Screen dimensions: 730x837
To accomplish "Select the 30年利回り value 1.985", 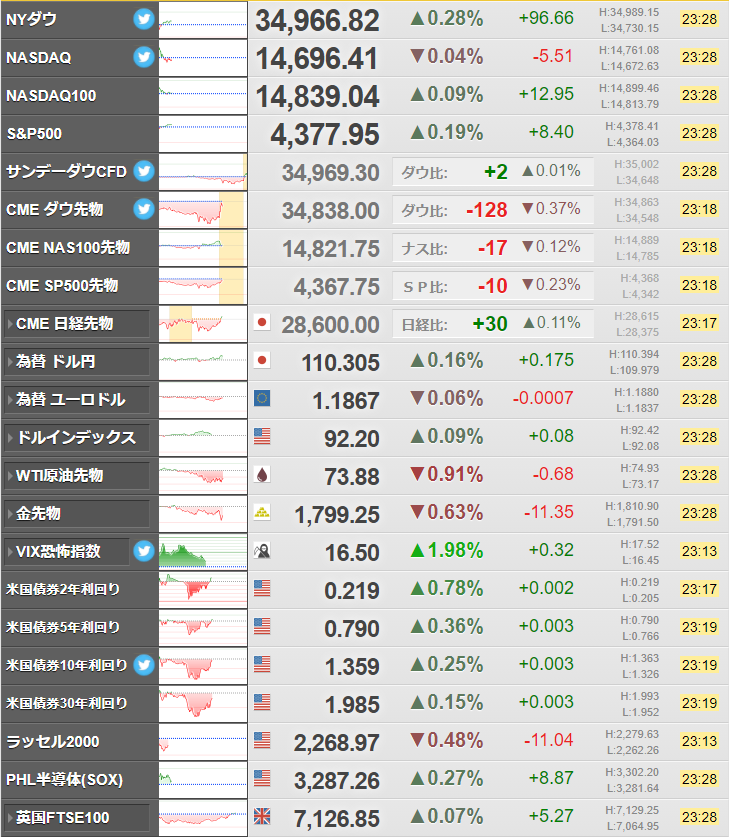I will (x=352, y=705).
